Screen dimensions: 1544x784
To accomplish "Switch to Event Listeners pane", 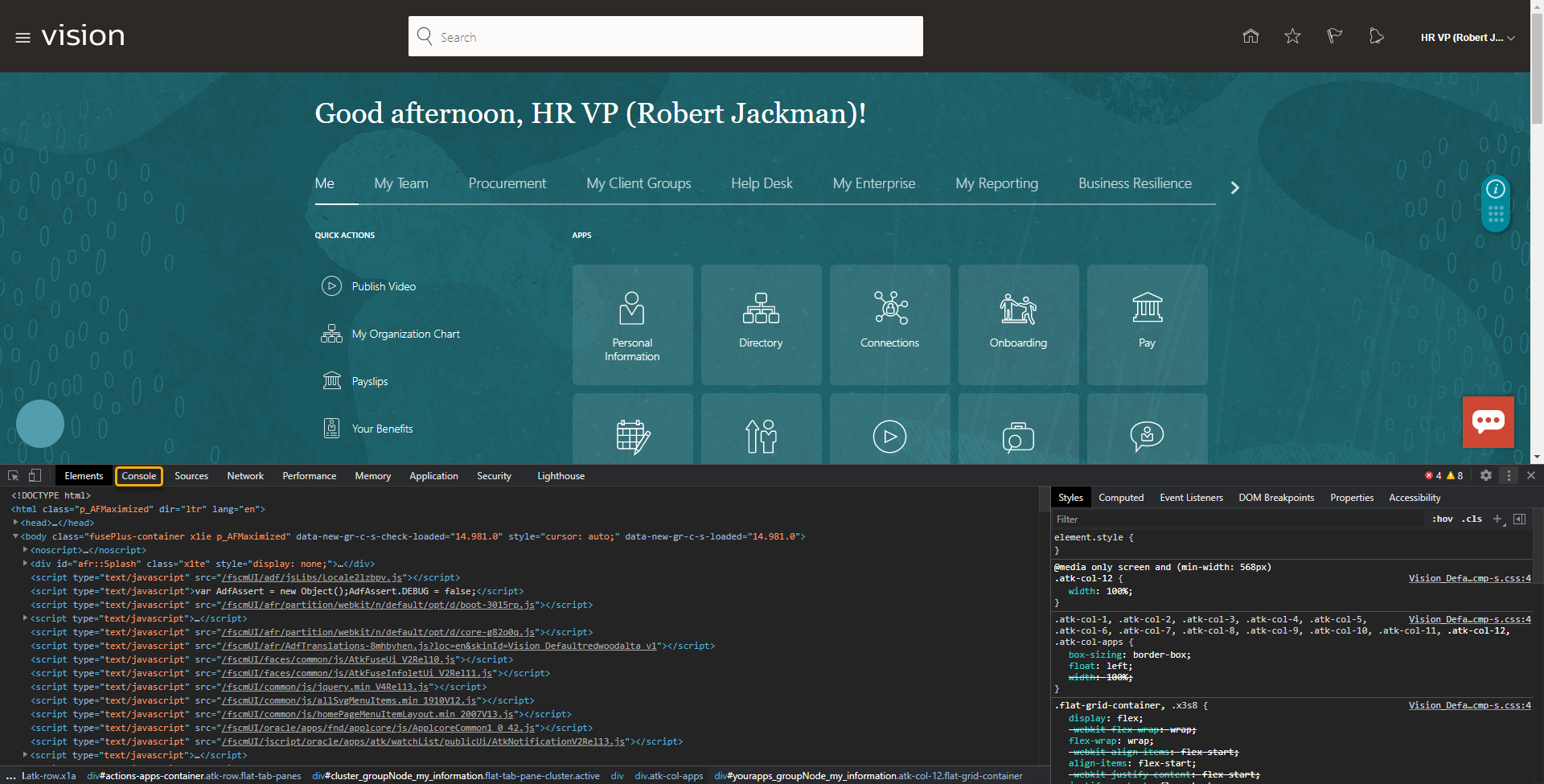I will pos(1191,498).
